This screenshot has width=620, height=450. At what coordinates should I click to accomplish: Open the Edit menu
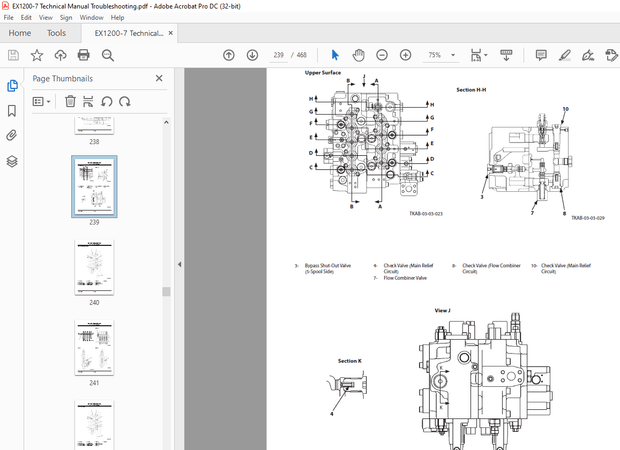click(26, 17)
